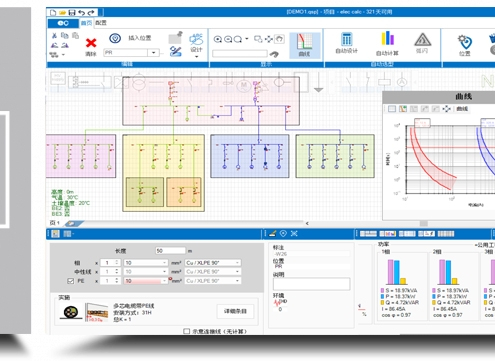
Task: Click the save icon in the quick access bar
Action: click(72, 12)
